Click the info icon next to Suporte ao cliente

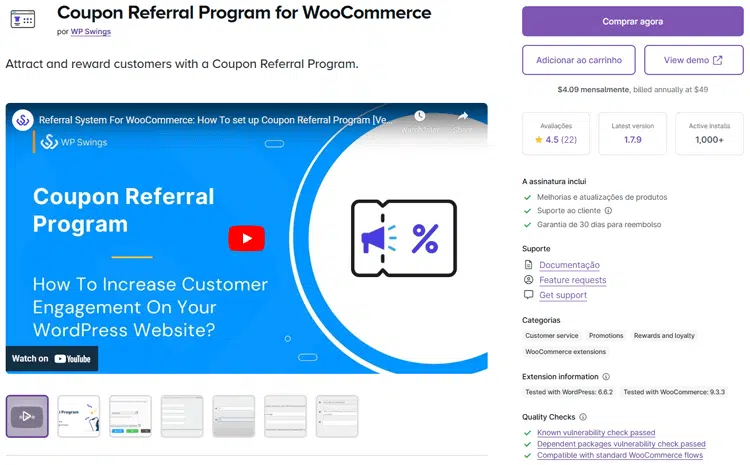(x=608, y=210)
